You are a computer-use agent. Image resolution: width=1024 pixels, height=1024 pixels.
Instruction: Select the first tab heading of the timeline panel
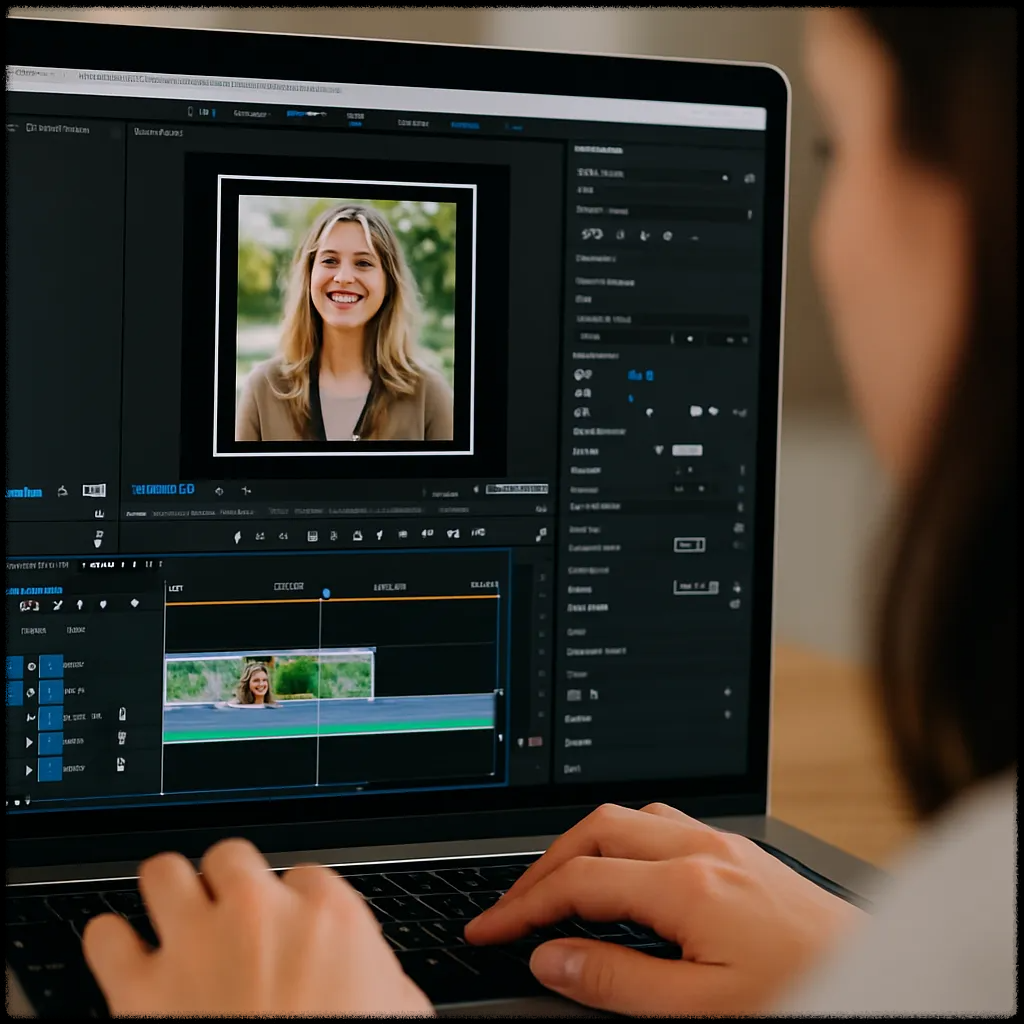coord(38,565)
